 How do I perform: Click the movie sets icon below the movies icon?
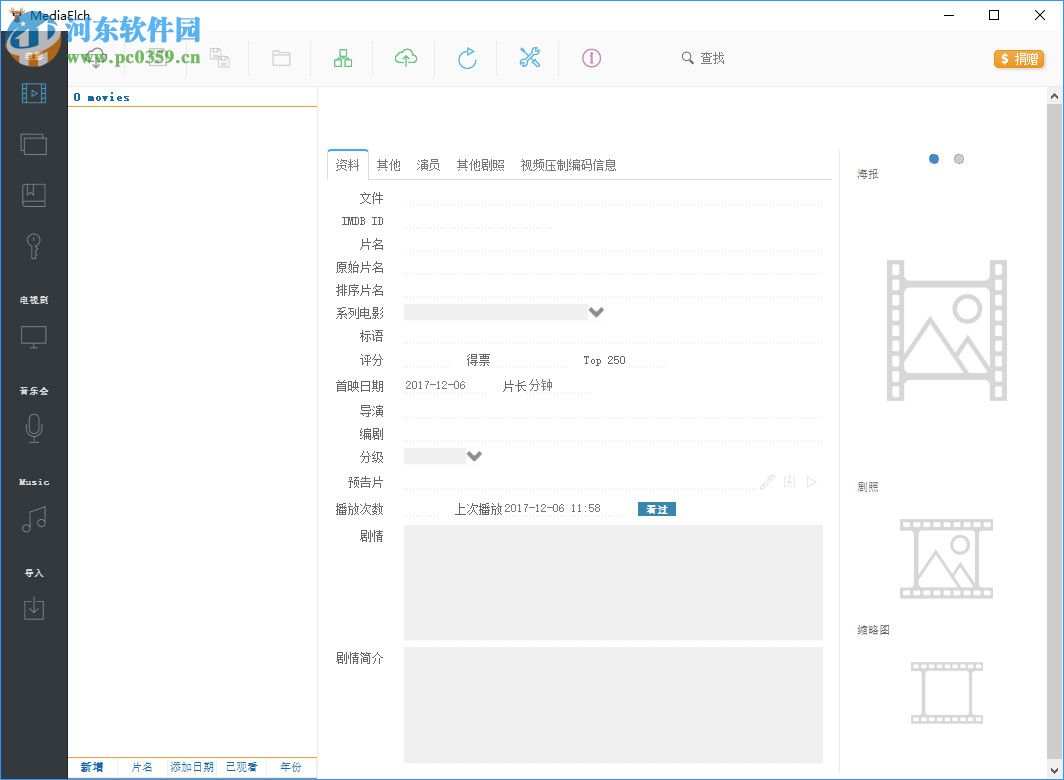[x=34, y=144]
